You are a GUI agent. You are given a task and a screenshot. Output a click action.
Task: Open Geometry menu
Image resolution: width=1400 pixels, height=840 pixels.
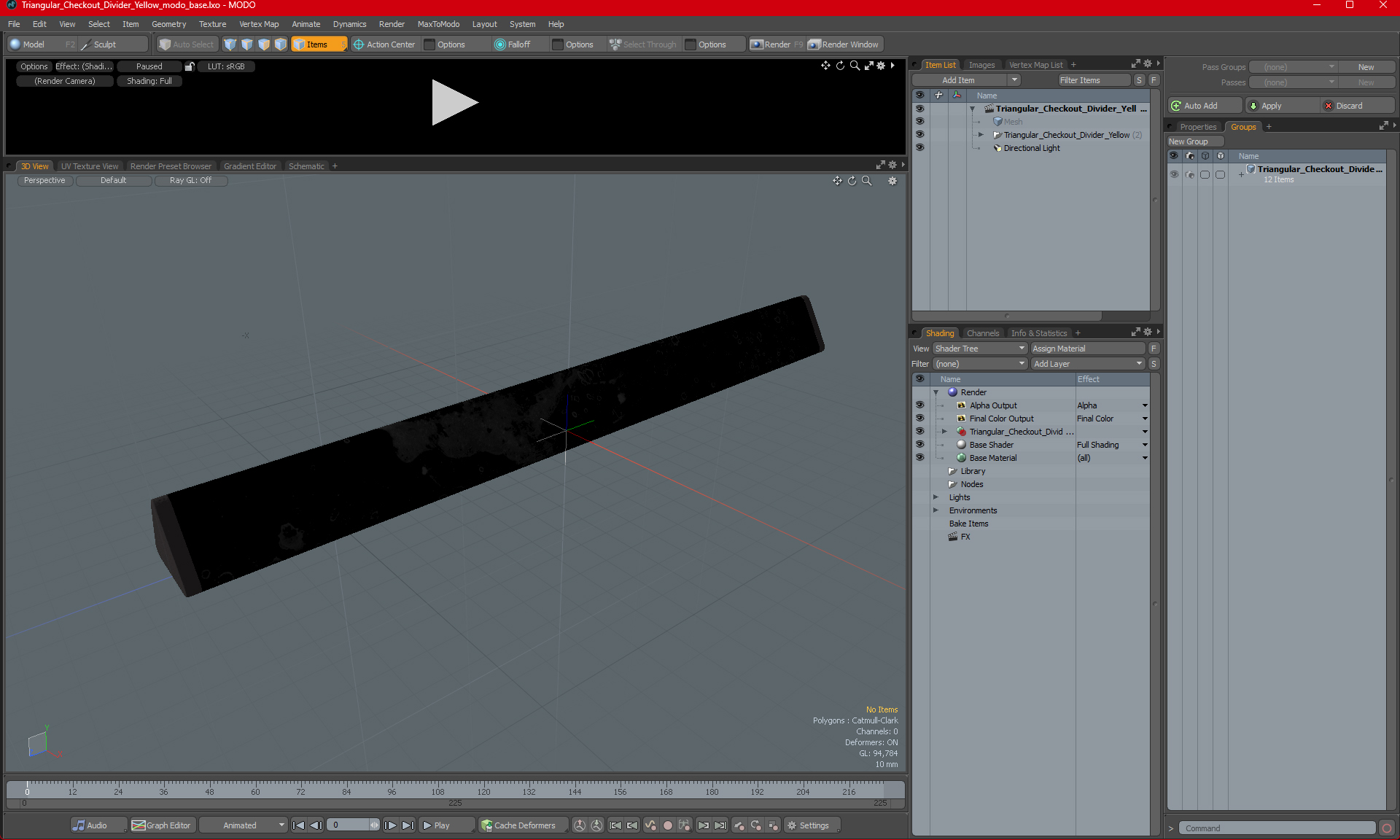(168, 24)
